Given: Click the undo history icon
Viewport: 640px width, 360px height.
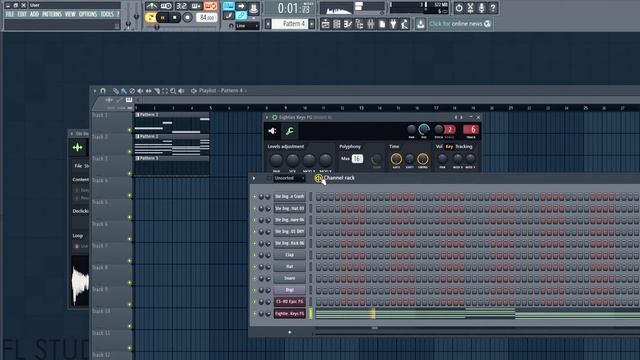Looking at the screenshot, I should [x=459, y=8].
